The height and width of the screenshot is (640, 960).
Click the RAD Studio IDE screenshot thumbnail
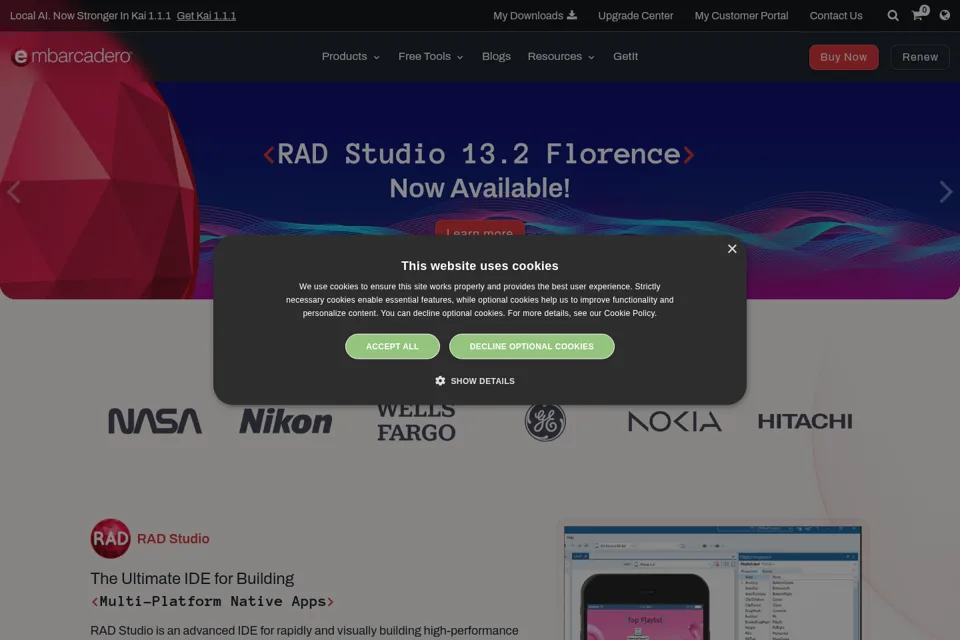[712, 582]
